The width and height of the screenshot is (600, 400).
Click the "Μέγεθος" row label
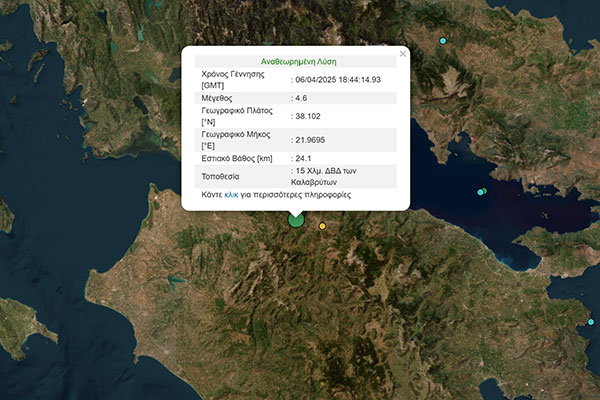[219, 98]
